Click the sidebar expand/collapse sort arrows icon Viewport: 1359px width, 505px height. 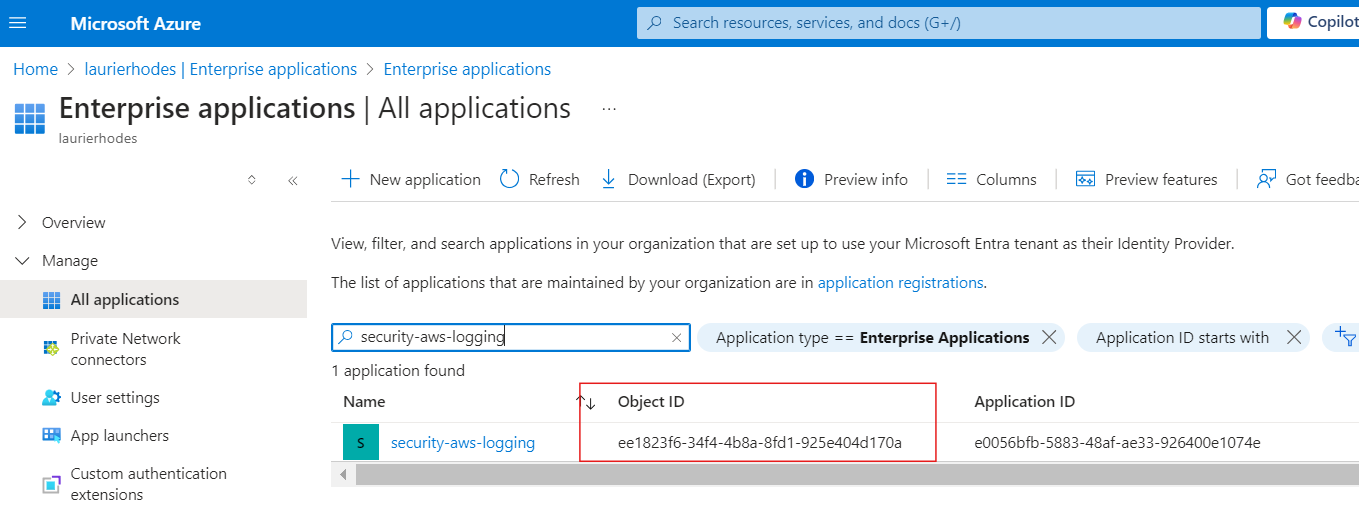(252, 180)
